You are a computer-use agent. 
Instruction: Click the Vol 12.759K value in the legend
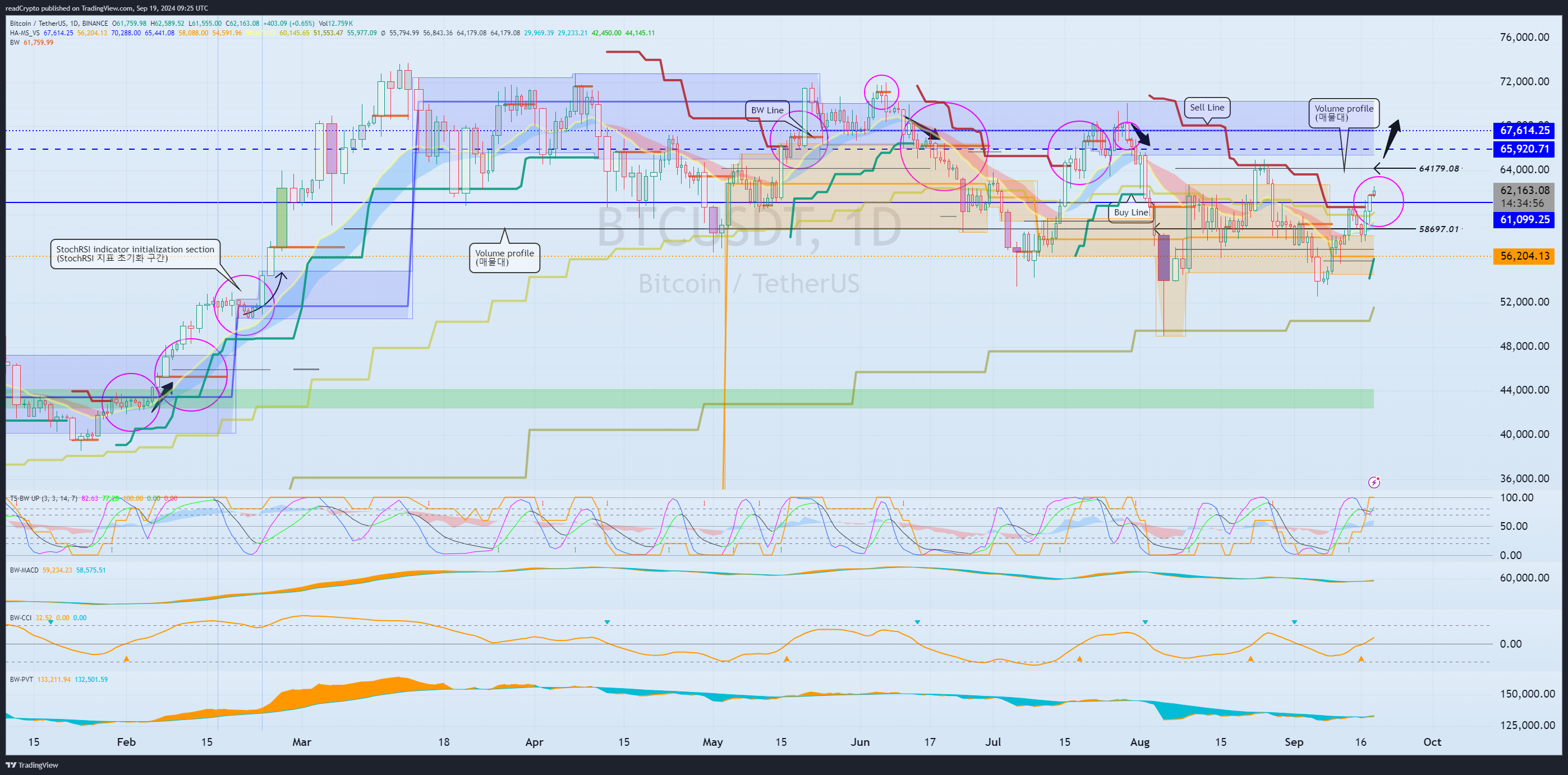[335, 24]
